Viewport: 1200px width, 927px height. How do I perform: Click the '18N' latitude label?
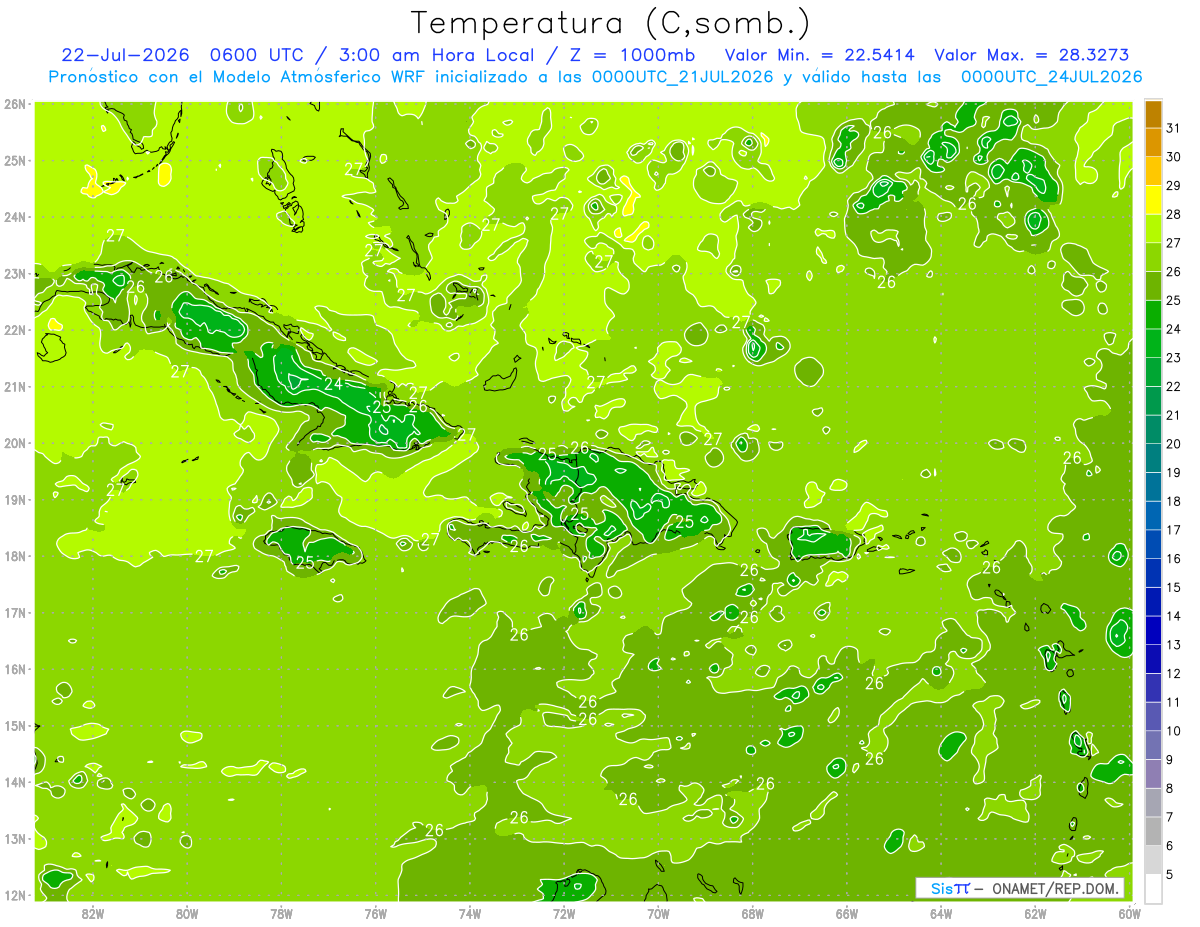coord(16,556)
